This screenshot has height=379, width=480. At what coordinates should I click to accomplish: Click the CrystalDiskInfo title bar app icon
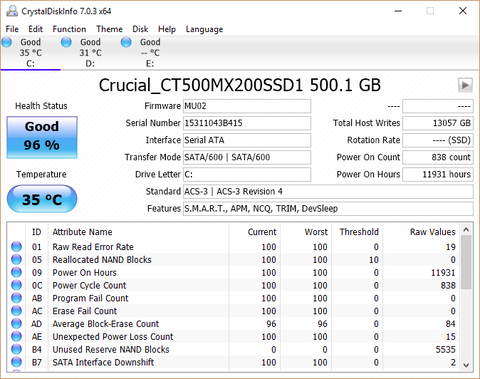(12, 11)
